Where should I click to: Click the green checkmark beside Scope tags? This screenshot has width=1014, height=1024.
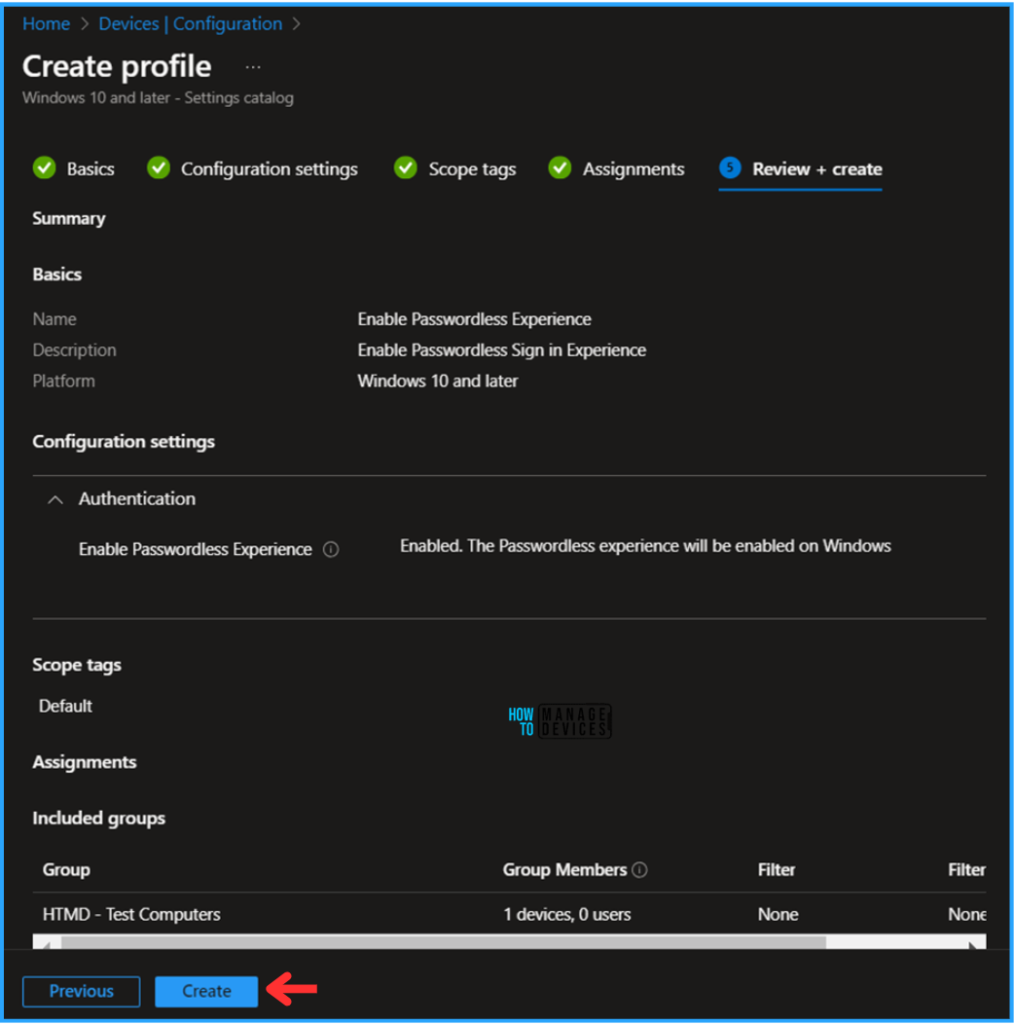[x=405, y=168]
